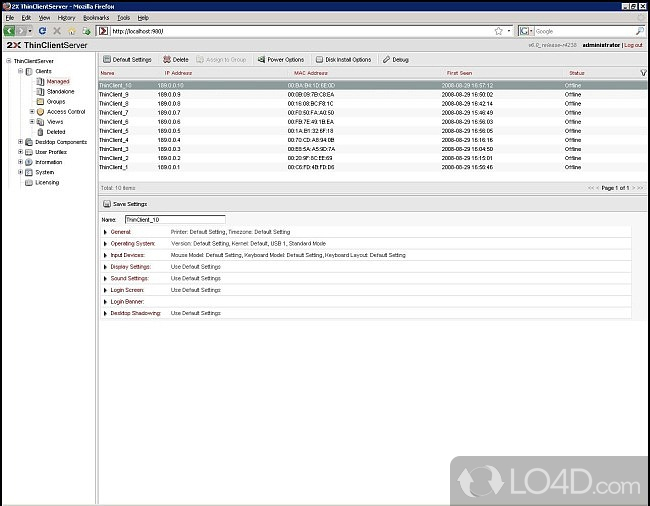The width and height of the screenshot is (650, 506).
Task: Expand the Desktop Components branch
Action: pyautogui.click(x=20, y=142)
